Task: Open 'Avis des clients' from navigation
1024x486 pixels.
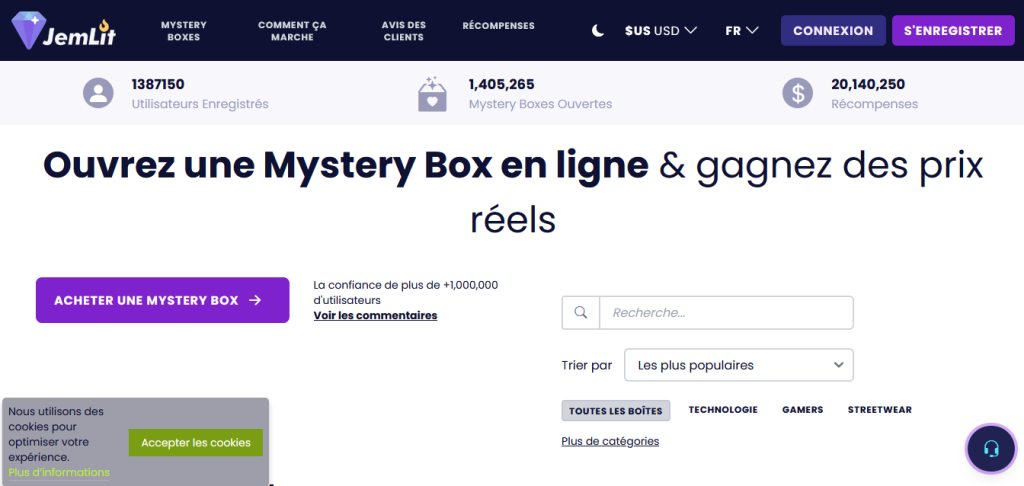Action: pos(403,31)
